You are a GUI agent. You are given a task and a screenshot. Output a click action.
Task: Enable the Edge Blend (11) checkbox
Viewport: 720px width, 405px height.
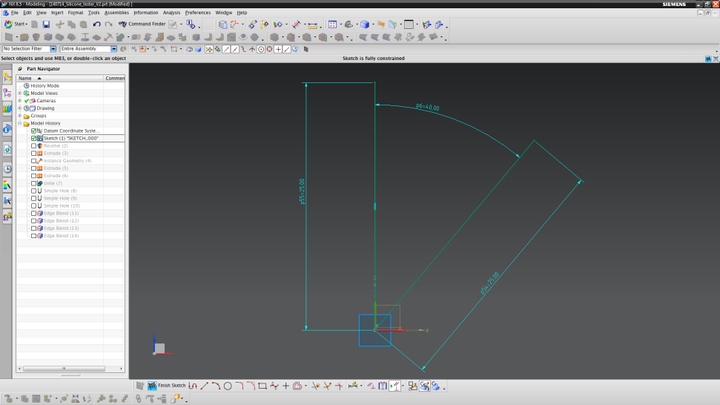pos(34,213)
